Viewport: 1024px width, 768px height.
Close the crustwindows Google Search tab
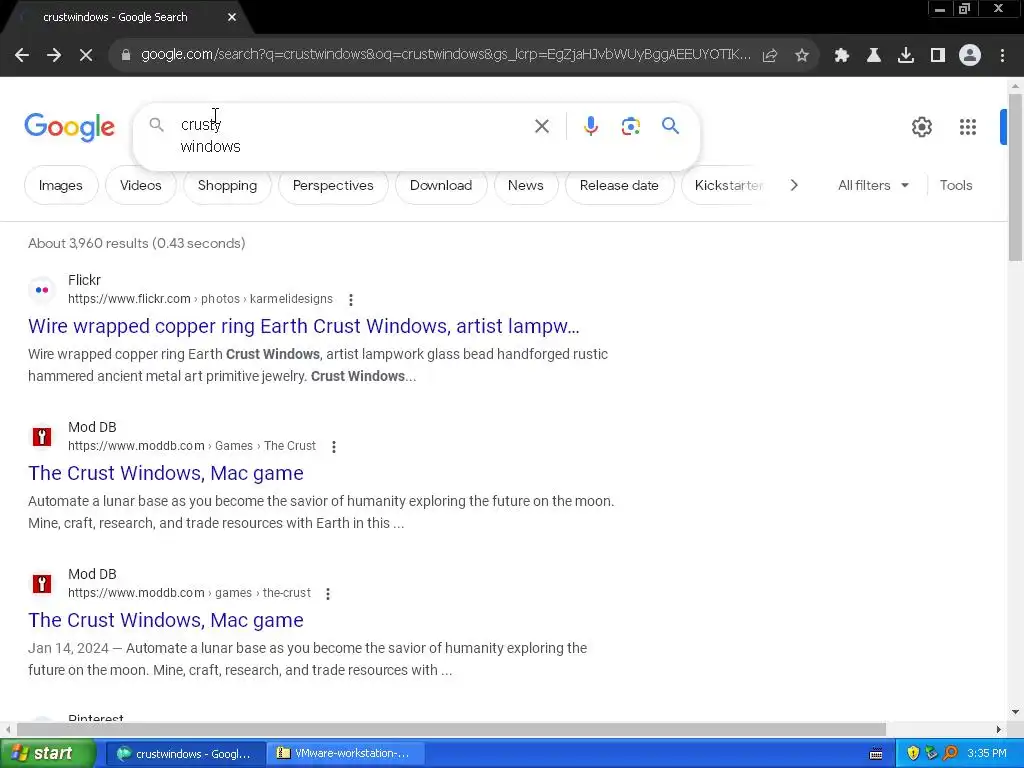(232, 17)
